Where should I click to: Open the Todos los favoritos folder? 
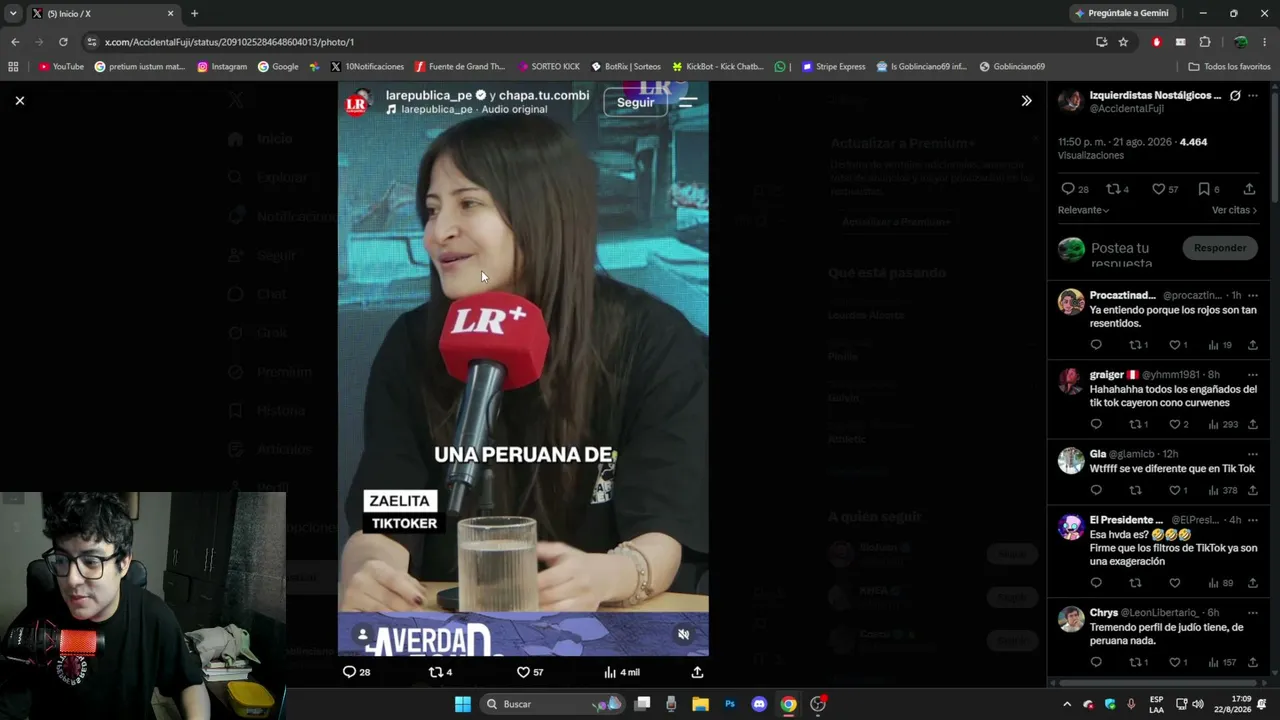click(x=1229, y=67)
